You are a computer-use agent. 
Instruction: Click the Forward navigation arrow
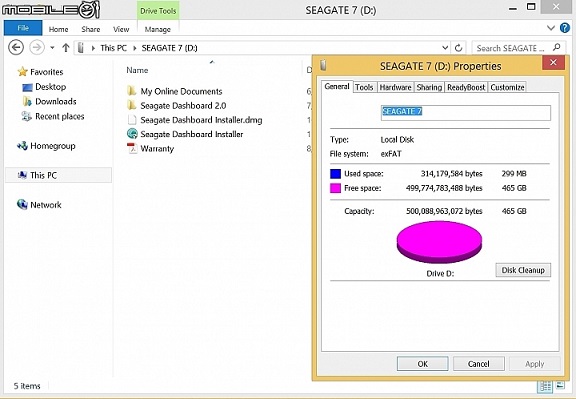[x=37, y=48]
